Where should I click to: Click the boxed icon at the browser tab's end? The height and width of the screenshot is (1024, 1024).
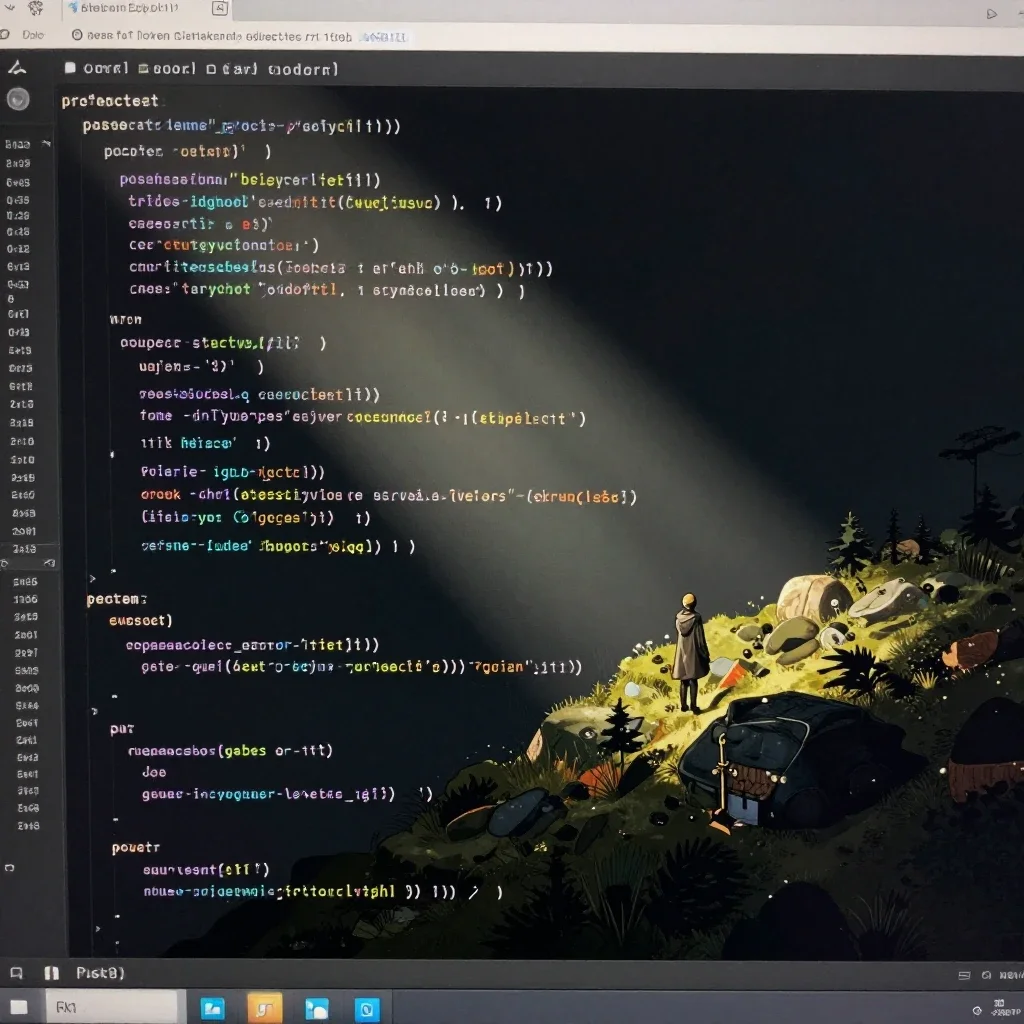220,8
